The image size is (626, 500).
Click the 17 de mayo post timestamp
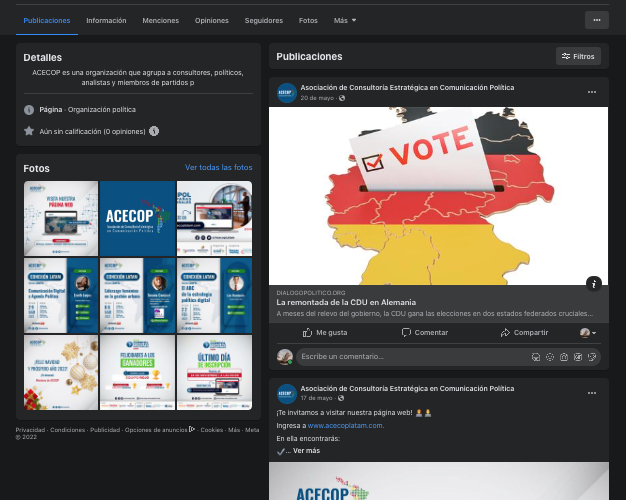point(316,398)
